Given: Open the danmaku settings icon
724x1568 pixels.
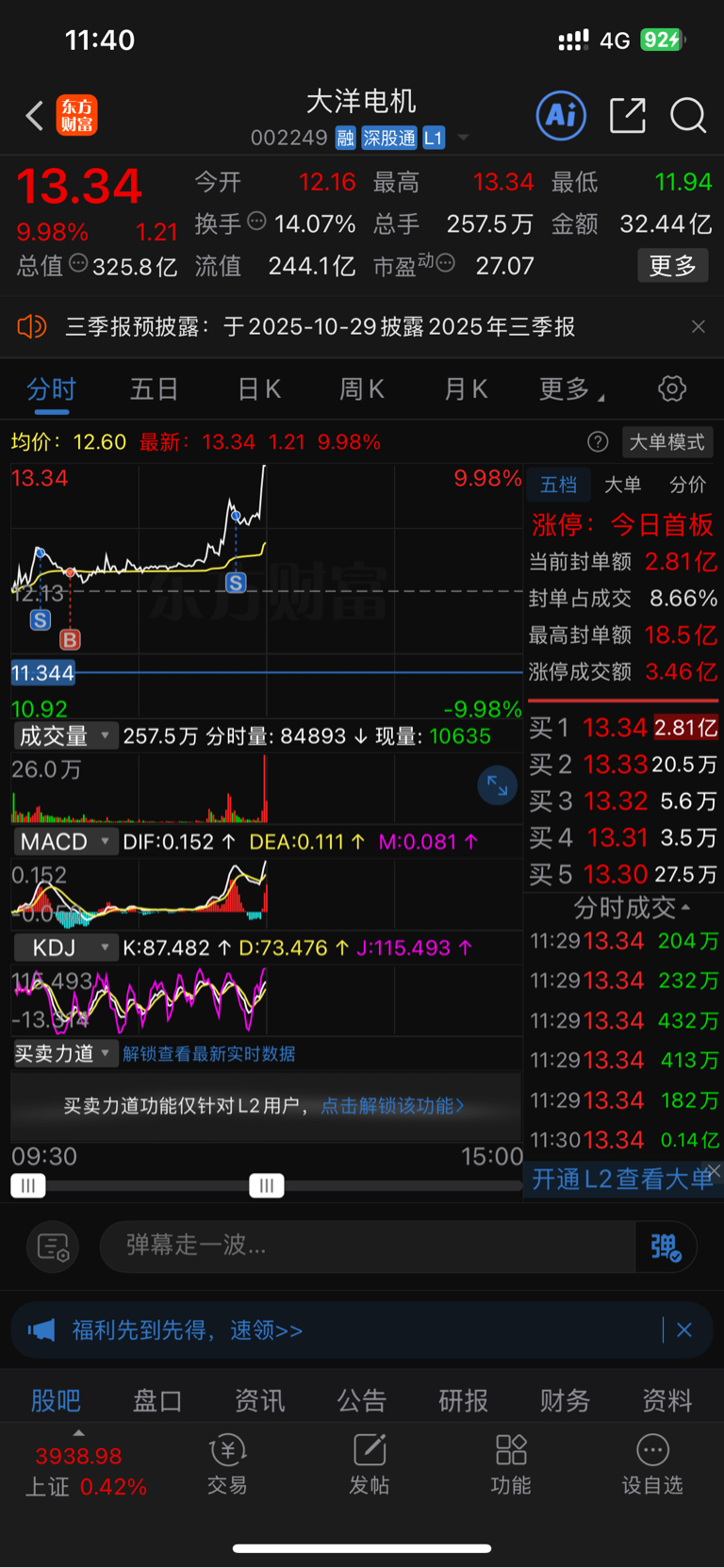Looking at the screenshot, I should (x=53, y=1246).
